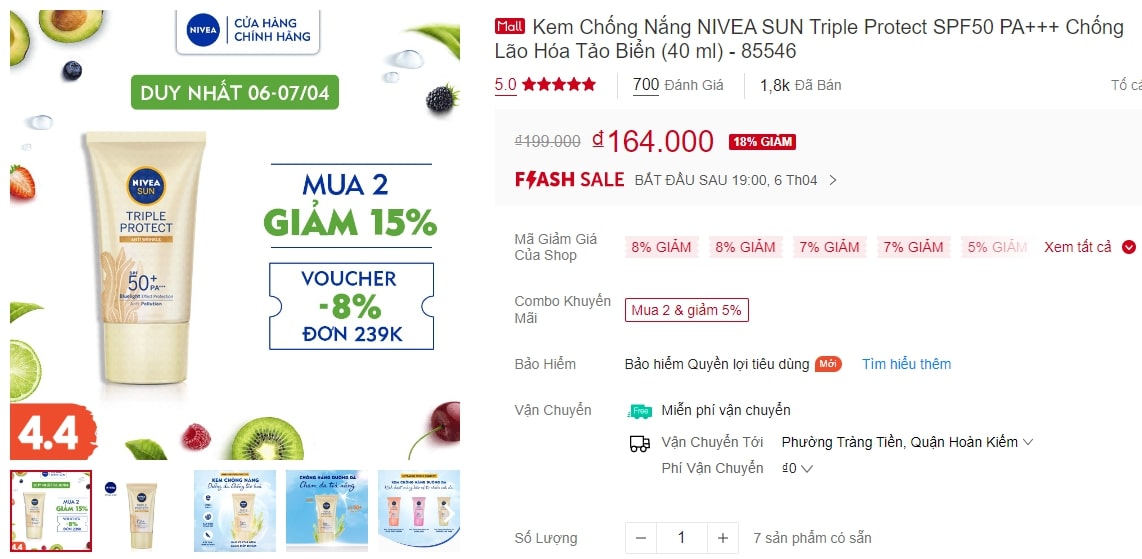Select the Mua 2 & giảm 5% combo
The image size is (1142, 559).
[x=686, y=310]
